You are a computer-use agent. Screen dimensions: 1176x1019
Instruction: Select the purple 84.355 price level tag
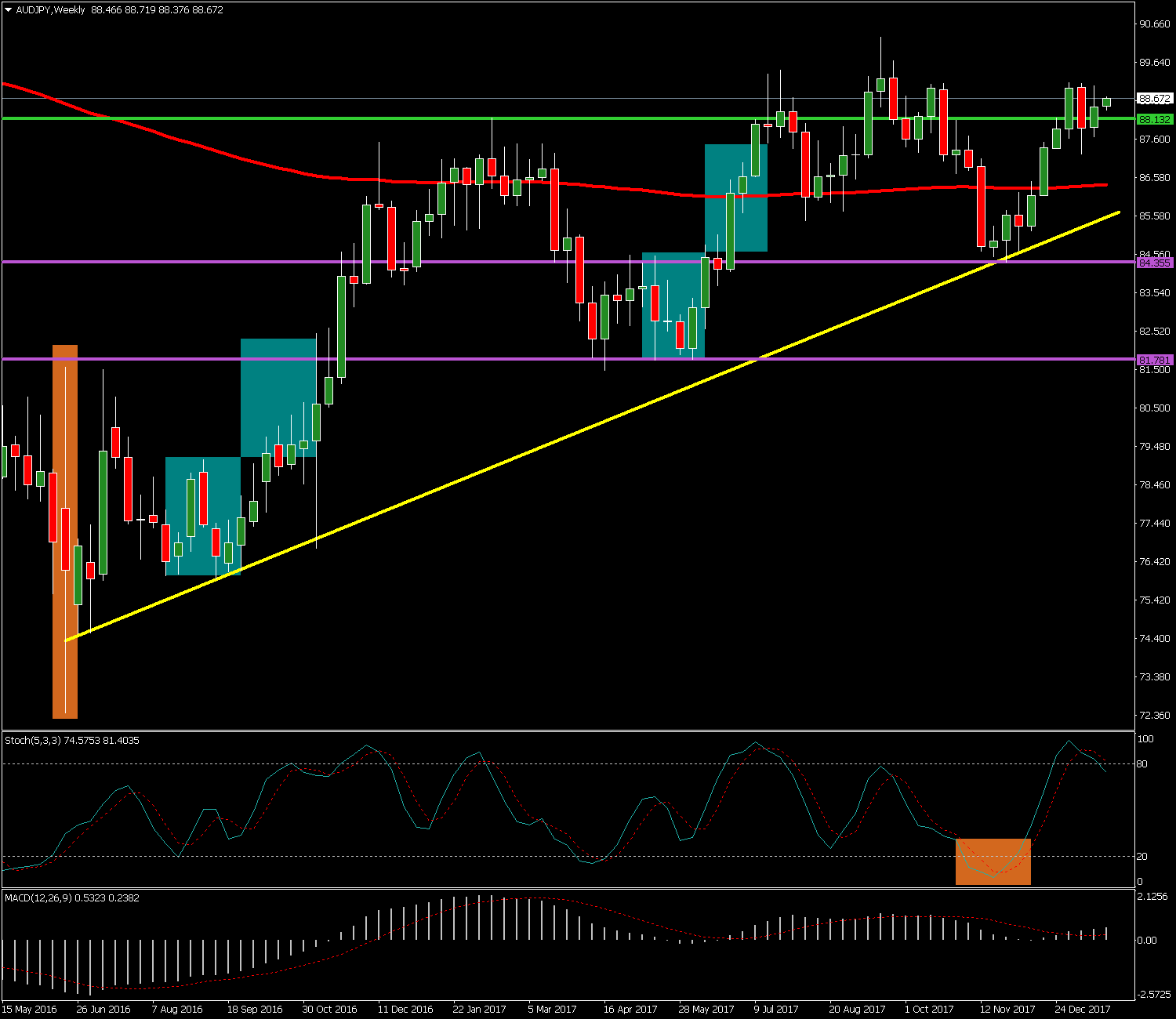(x=1154, y=263)
